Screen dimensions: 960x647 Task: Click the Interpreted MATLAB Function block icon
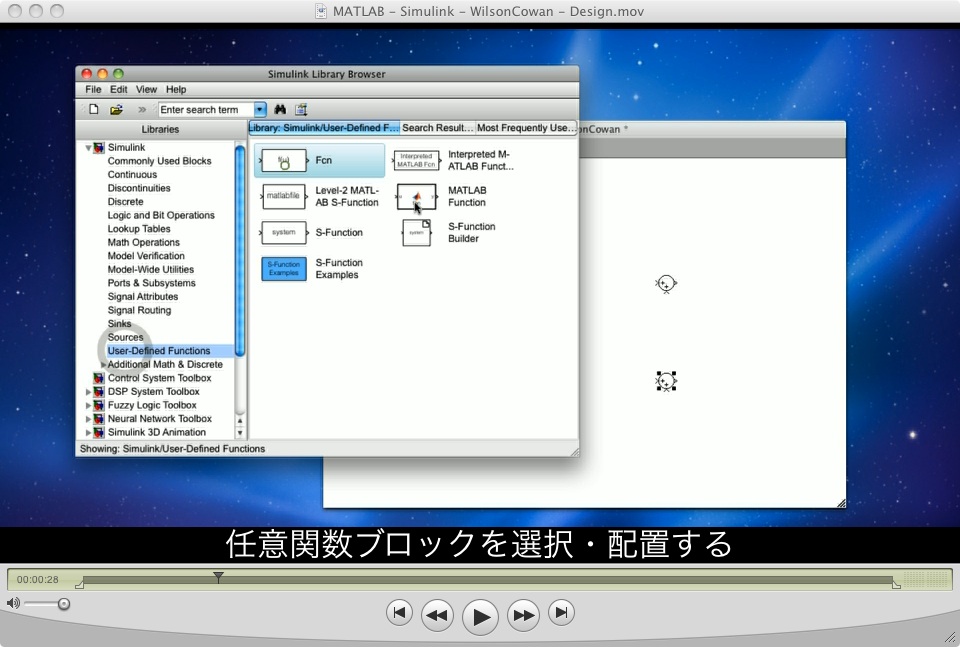pos(416,160)
